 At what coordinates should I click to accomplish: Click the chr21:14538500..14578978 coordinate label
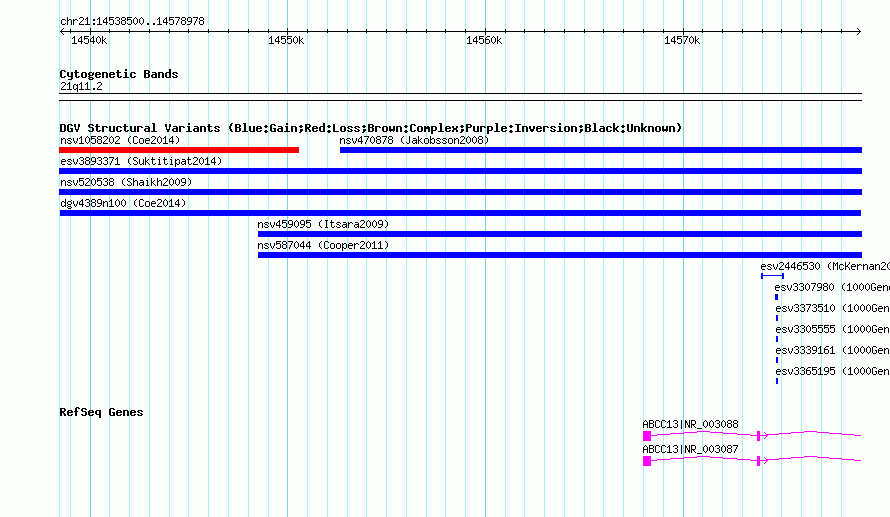[x=132, y=21]
